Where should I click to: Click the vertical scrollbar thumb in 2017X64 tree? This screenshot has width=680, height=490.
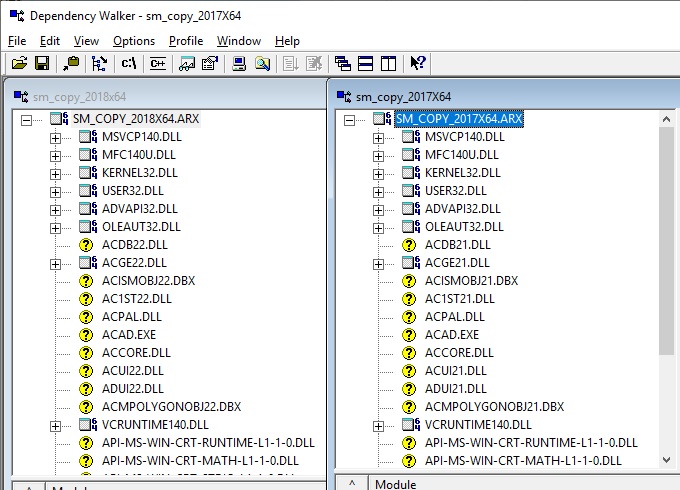click(666, 241)
